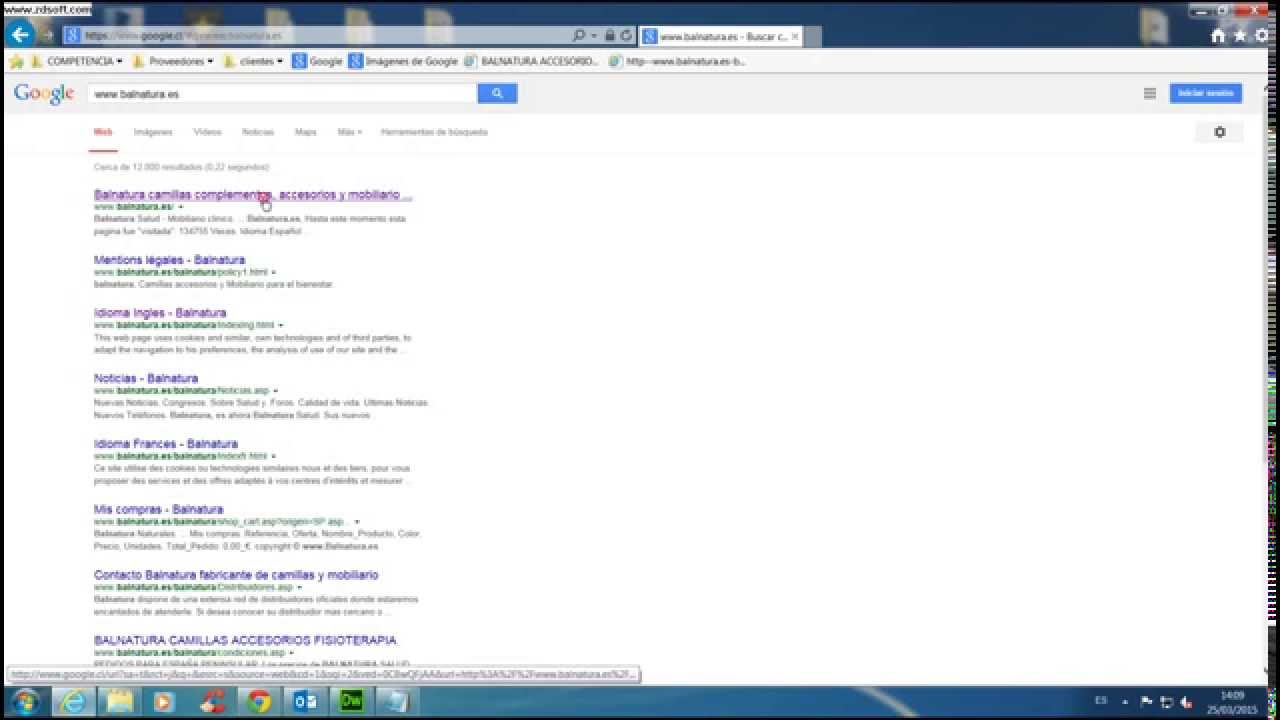Click the Cerca de 12.000 resultados text
The height and width of the screenshot is (720, 1280).
181,167
